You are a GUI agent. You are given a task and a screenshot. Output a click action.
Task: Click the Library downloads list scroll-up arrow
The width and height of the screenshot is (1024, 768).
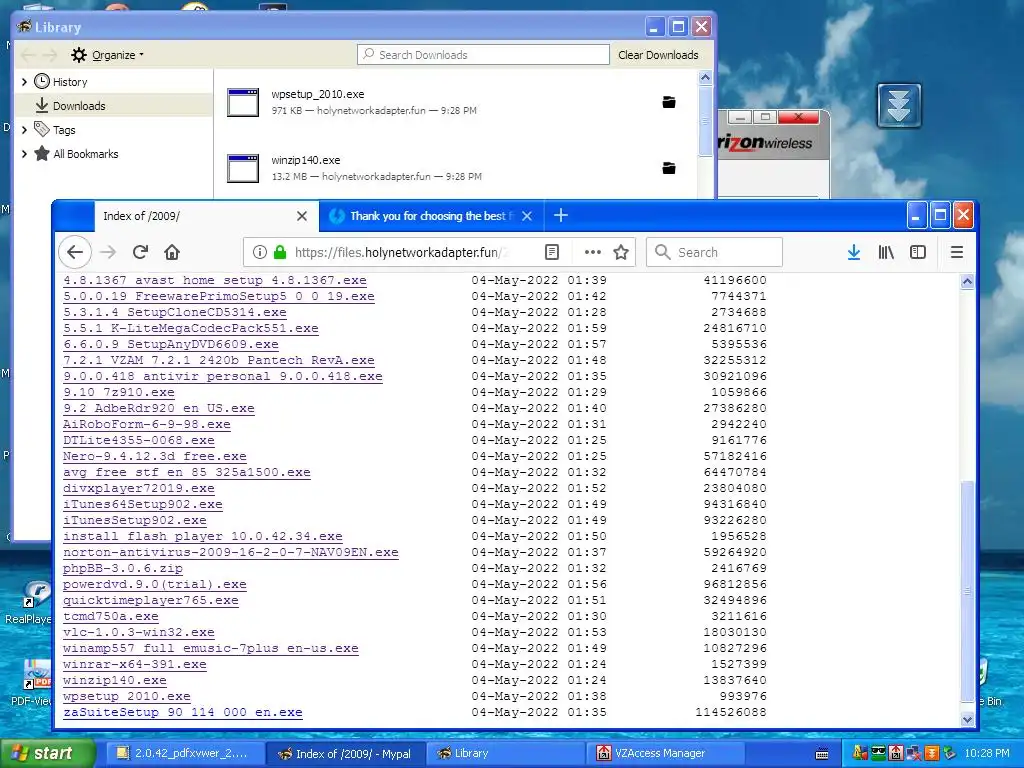705,78
